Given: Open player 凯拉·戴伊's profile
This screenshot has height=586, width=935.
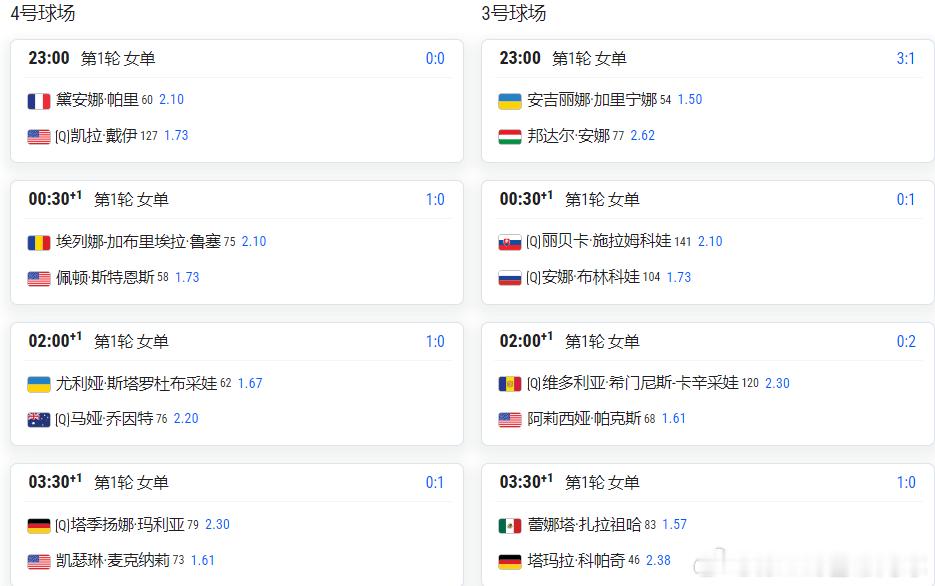Looking at the screenshot, I should pyautogui.click(x=104, y=136).
